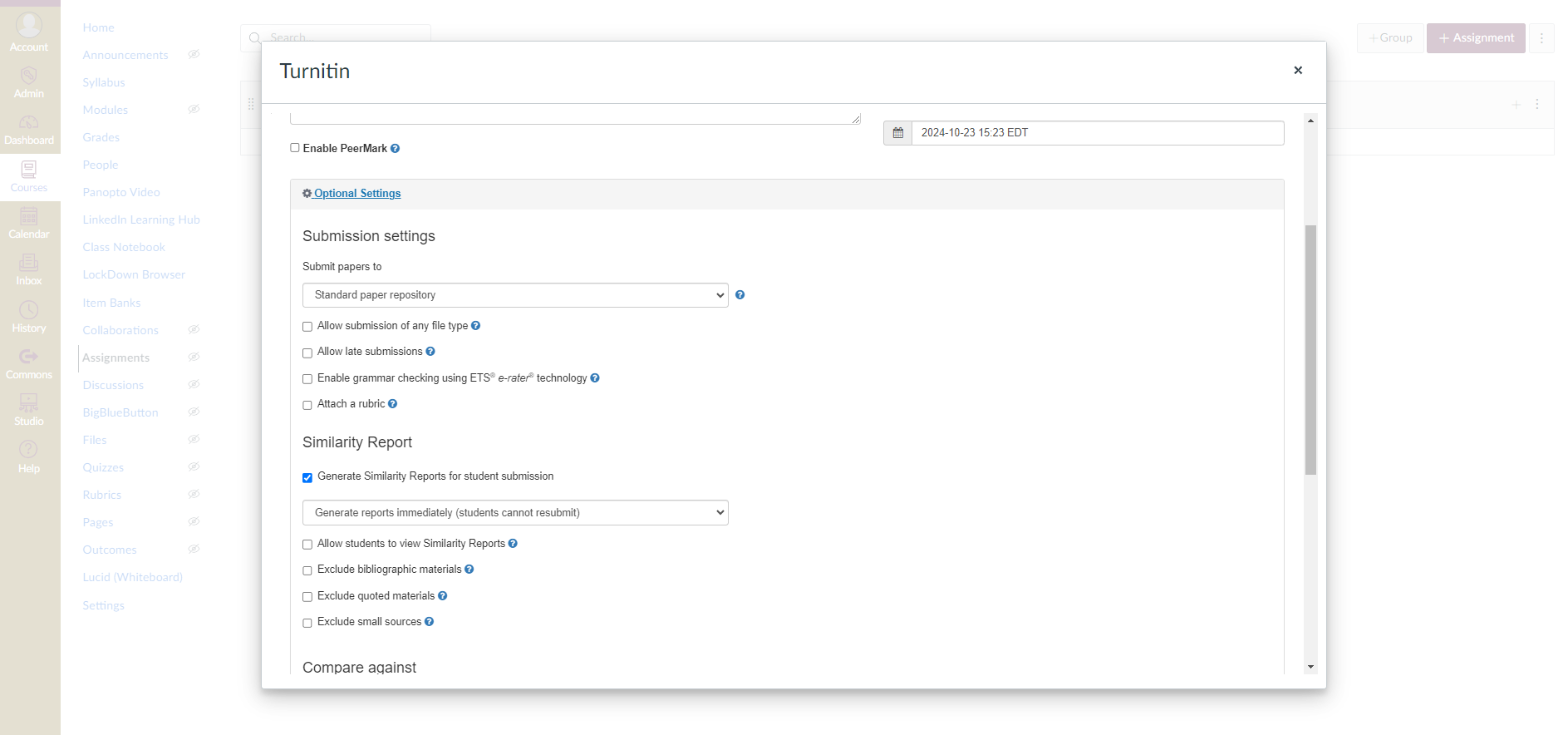This screenshot has width=1568, height=735.
Task: Click help icon for bibliographic materials
Action: (x=469, y=570)
